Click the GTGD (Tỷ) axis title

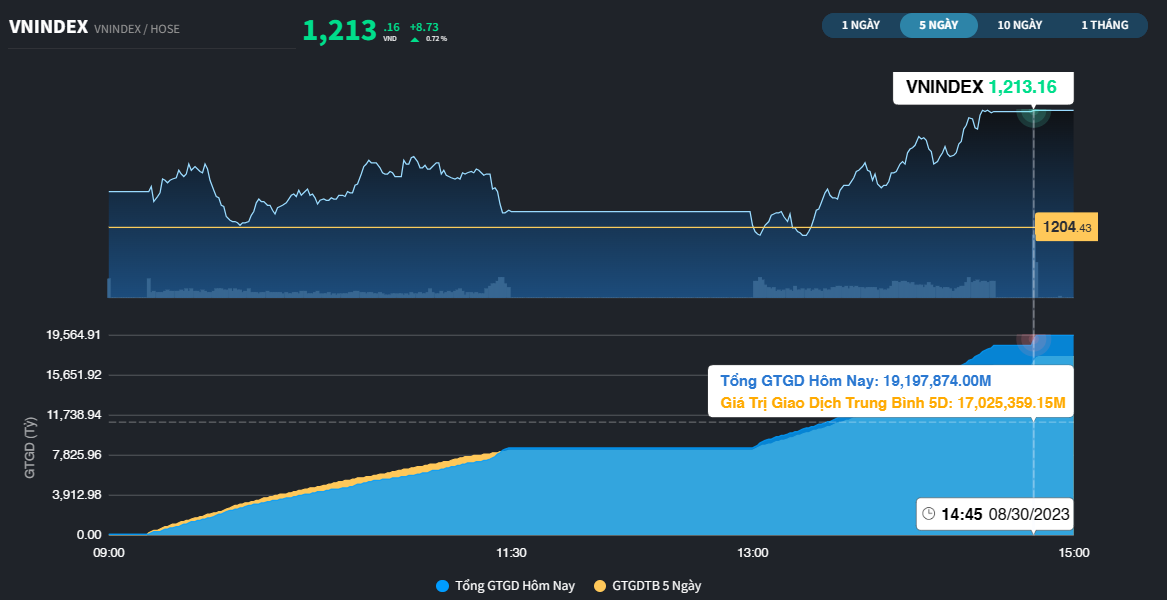click(x=31, y=446)
